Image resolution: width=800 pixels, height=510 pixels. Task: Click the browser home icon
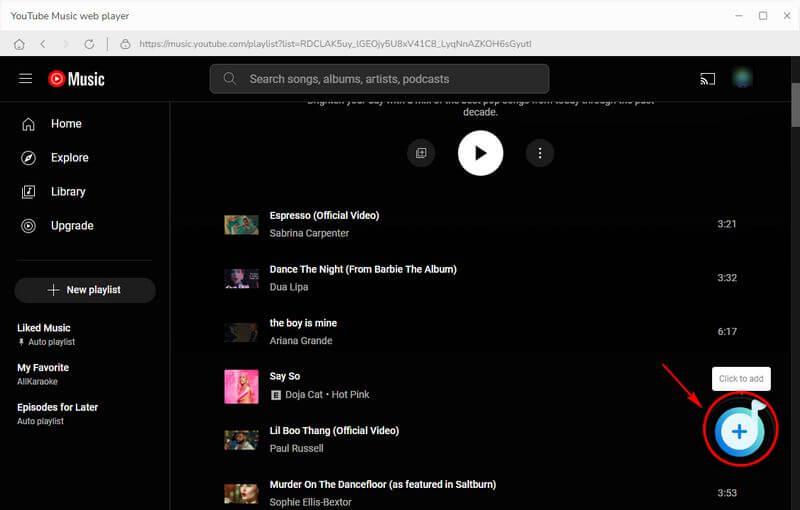19,44
